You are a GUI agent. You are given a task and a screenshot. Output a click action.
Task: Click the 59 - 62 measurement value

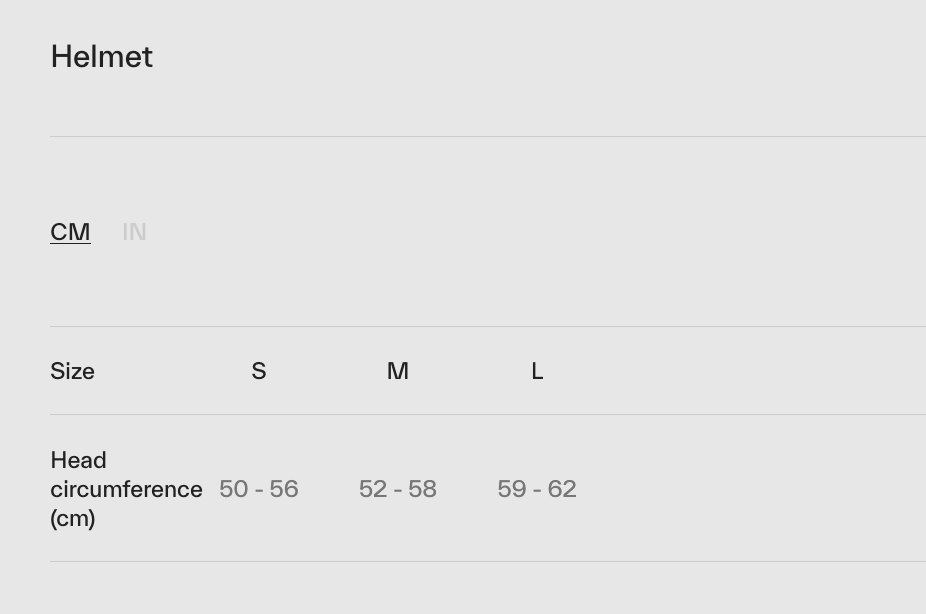pyautogui.click(x=537, y=489)
